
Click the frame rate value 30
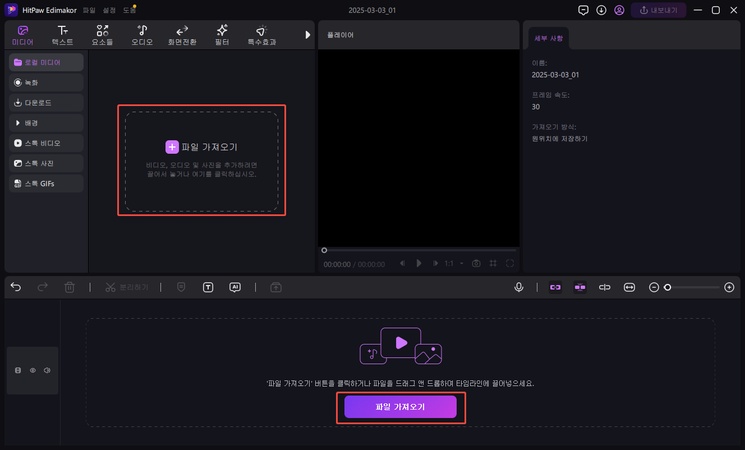click(x=535, y=107)
